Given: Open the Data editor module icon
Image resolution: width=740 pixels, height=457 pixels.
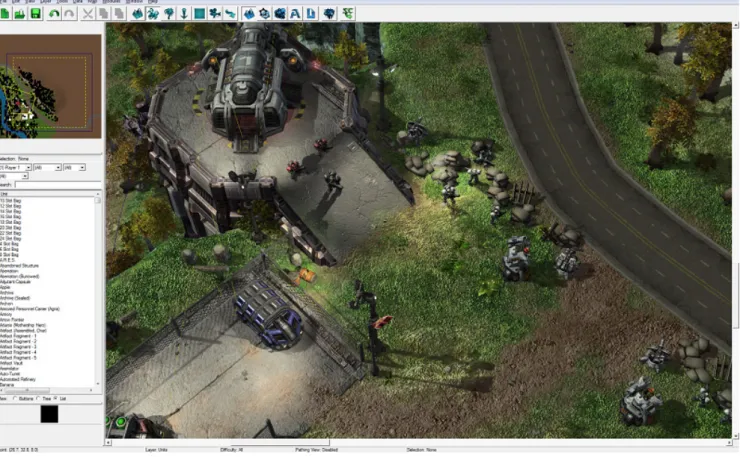Looking at the screenshot, I should point(280,13).
